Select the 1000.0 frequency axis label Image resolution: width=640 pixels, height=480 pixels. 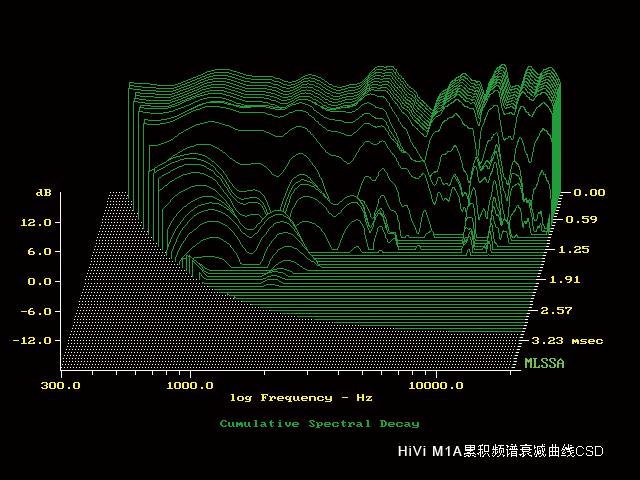[190, 384]
